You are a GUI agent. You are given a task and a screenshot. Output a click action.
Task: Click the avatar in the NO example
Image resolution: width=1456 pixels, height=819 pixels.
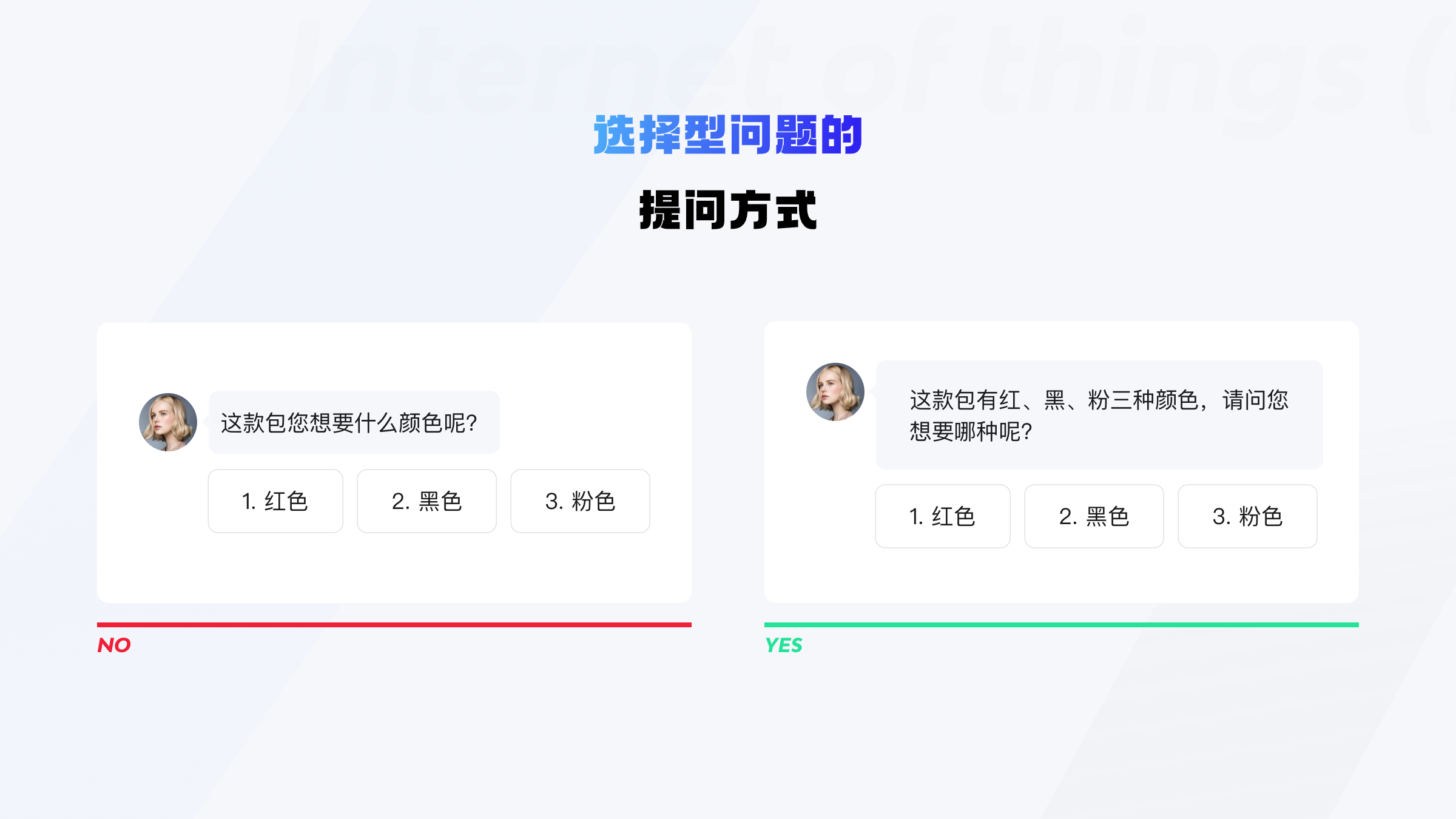point(168,422)
